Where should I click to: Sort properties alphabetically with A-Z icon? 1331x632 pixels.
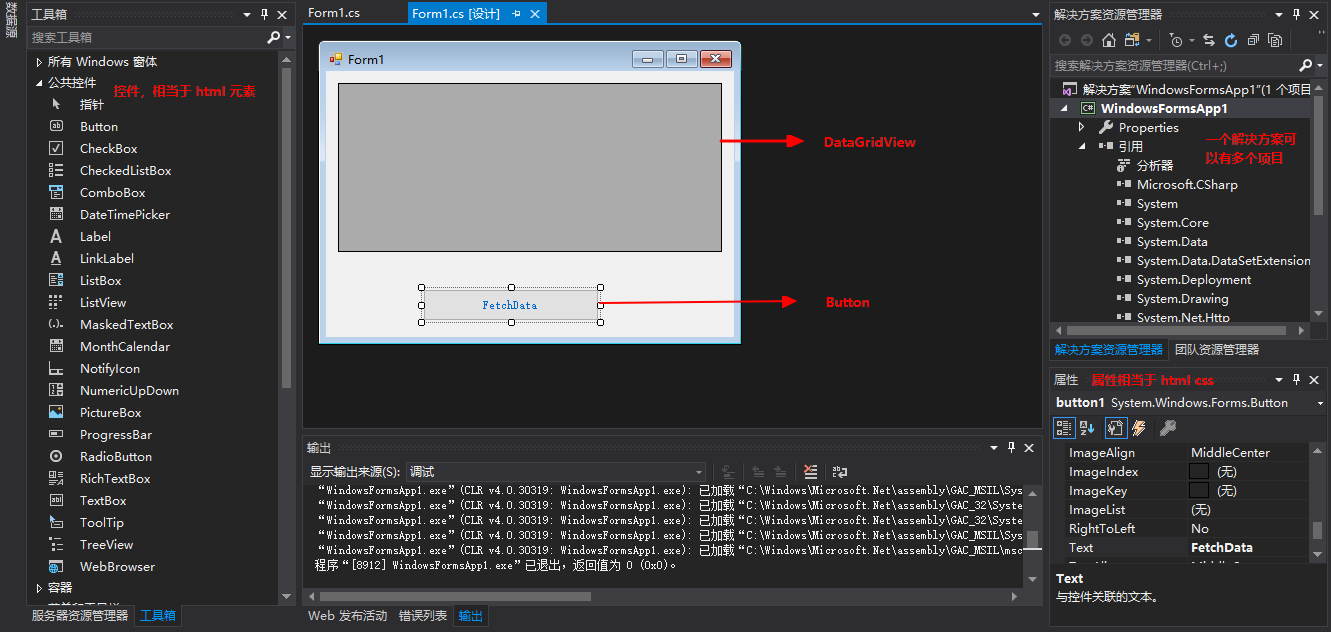(x=1089, y=428)
